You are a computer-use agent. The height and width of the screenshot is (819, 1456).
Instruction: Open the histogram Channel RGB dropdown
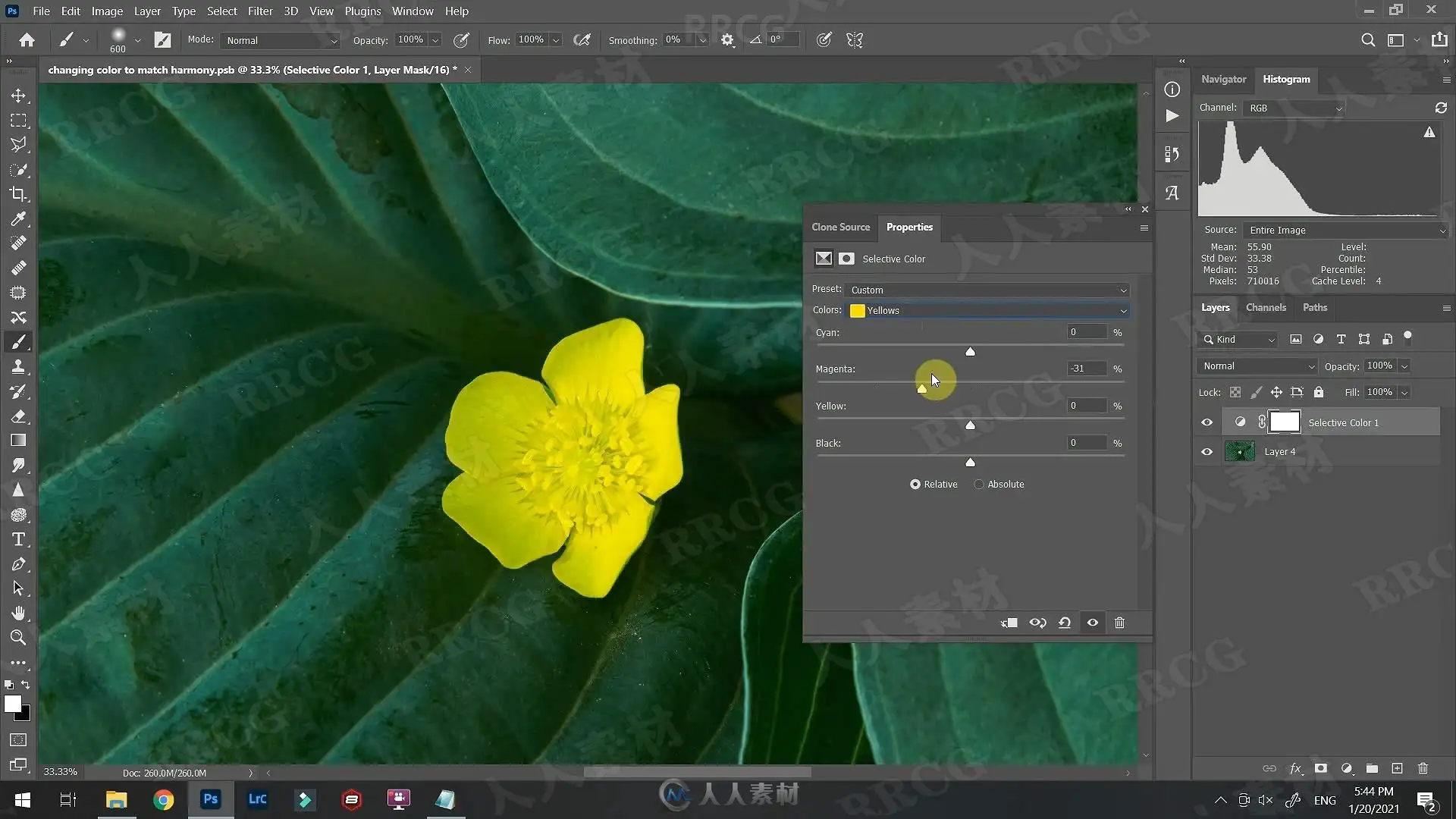point(1293,108)
